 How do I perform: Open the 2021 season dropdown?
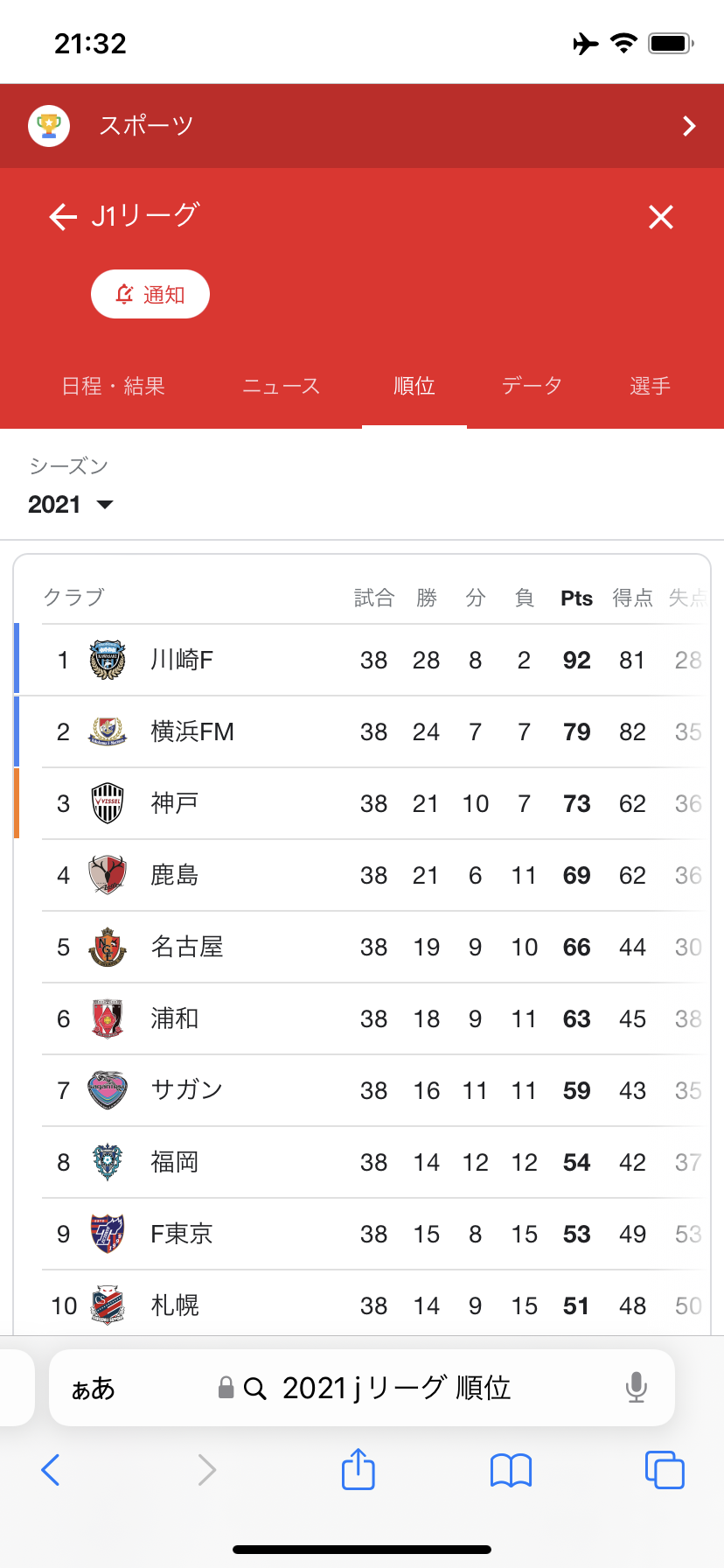click(71, 504)
